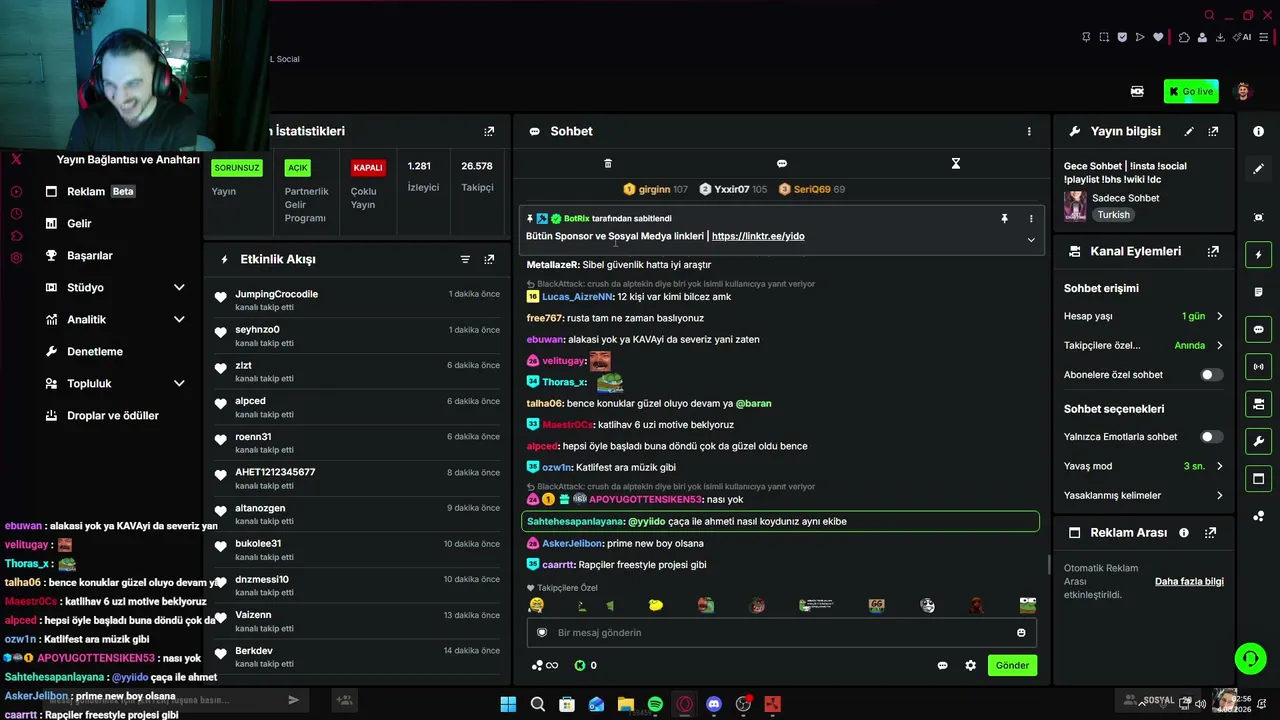Click the Sadece Sohbet category thumbnail
This screenshot has width=1280, height=720.
click(1075, 206)
